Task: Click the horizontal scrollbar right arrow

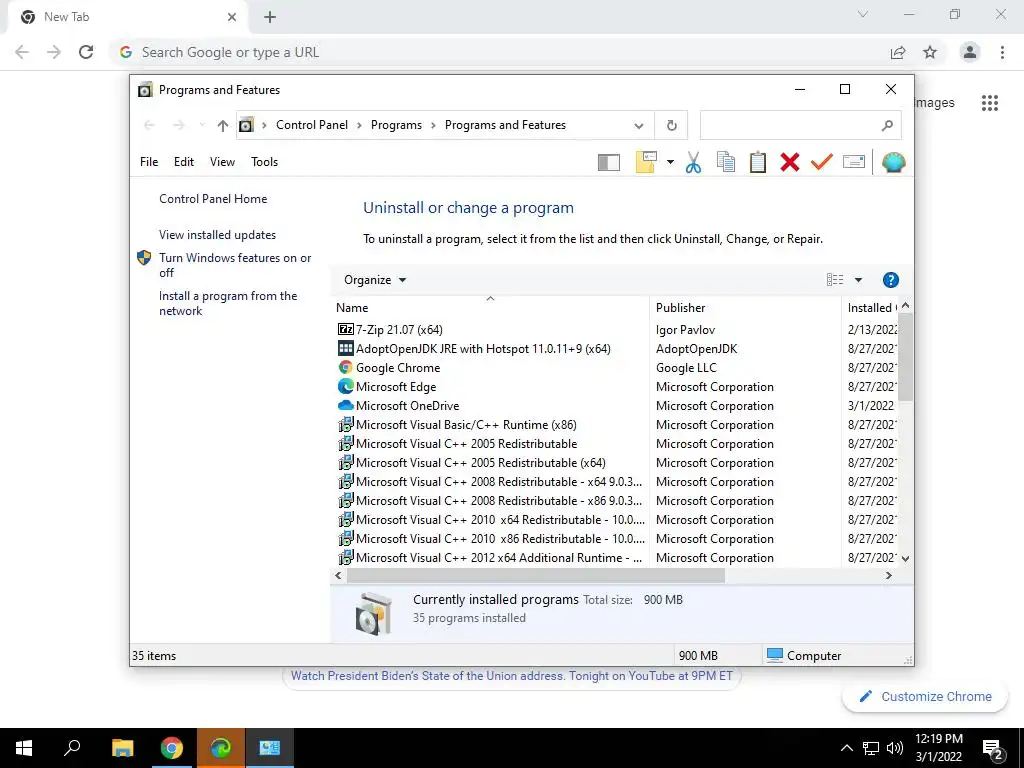Action: (x=888, y=575)
